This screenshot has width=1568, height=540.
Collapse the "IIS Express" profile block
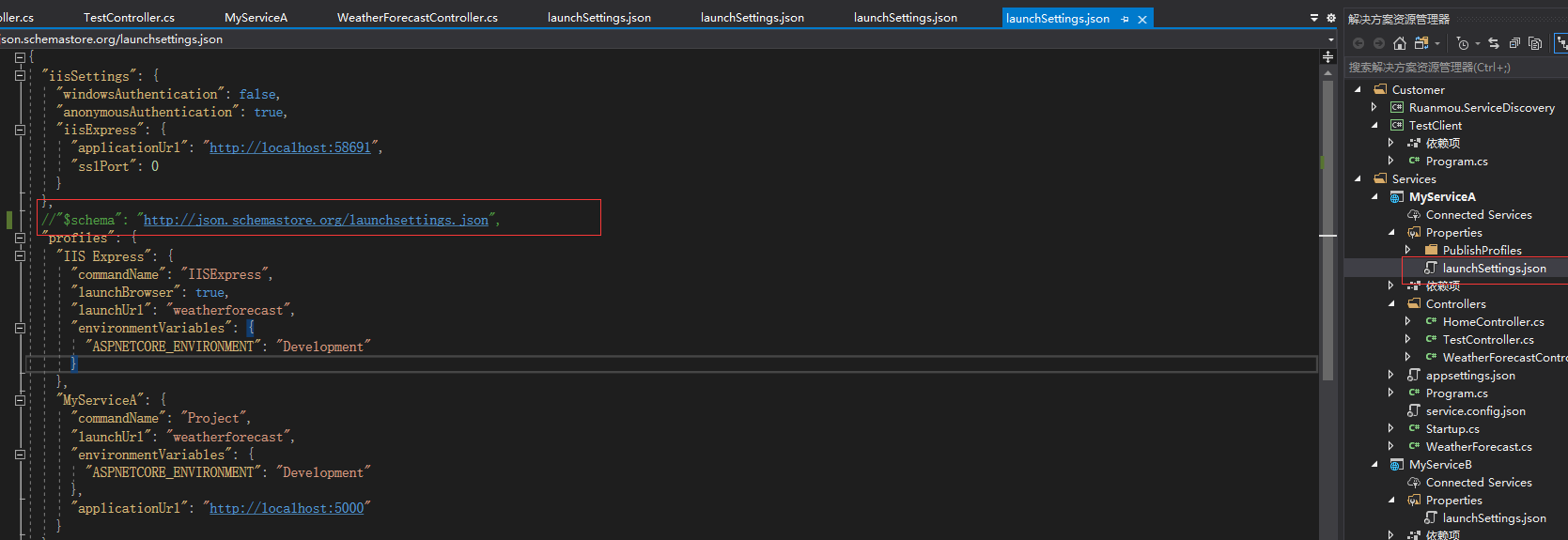click(x=20, y=256)
